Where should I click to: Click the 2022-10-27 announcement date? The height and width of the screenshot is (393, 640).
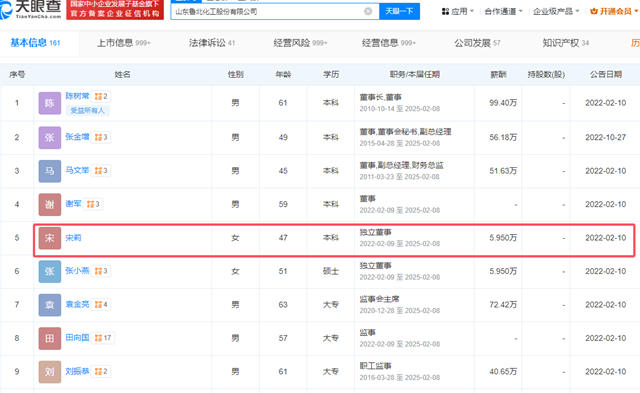(605, 138)
